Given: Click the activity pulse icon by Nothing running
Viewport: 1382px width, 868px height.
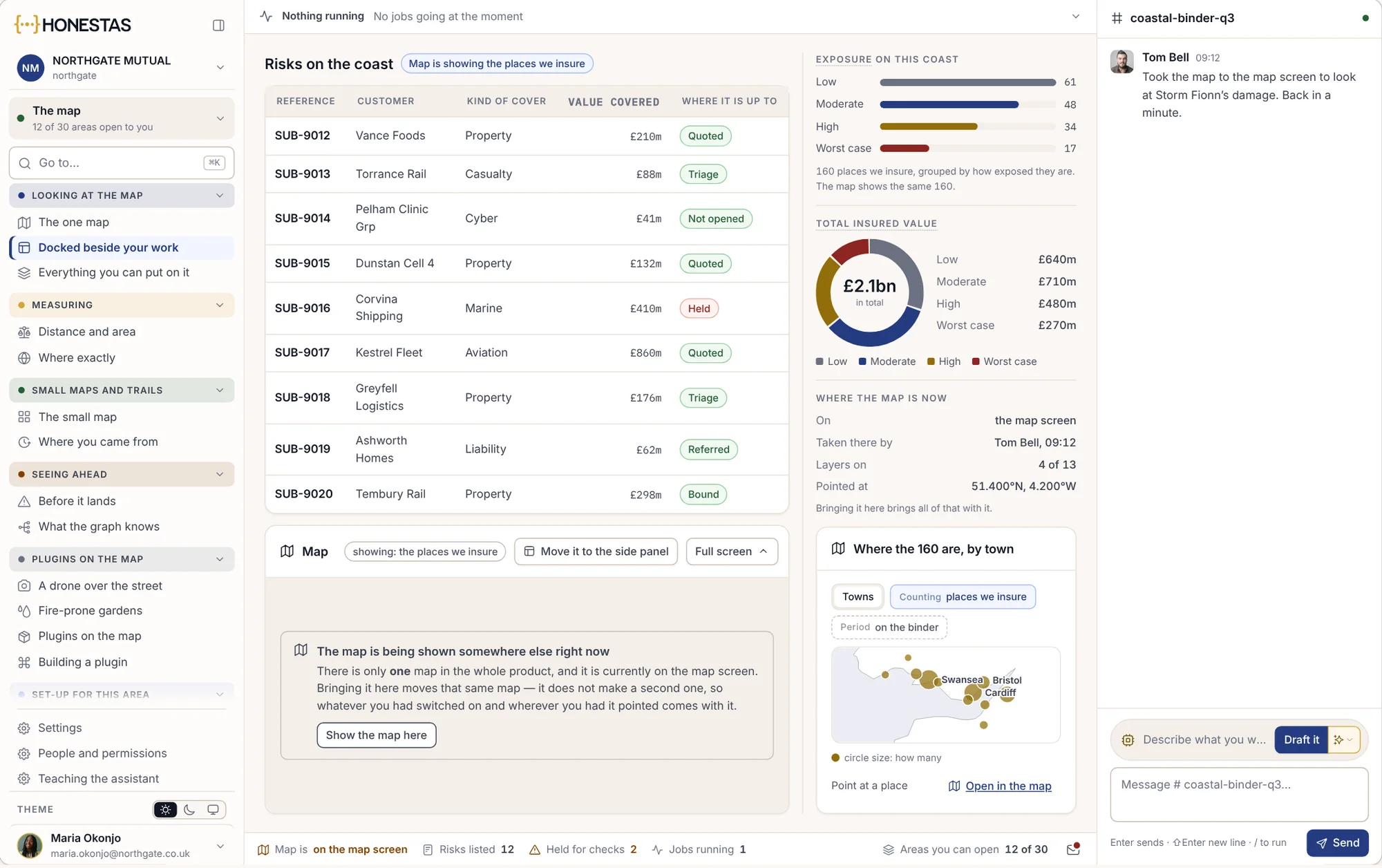Looking at the screenshot, I should click(x=266, y=16).
